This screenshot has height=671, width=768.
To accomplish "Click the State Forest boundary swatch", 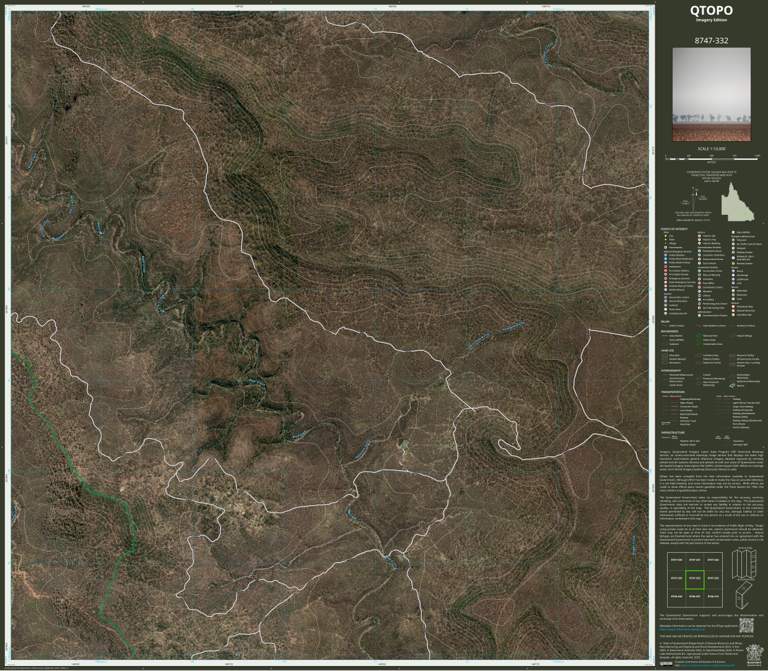I will coord(698,340).
